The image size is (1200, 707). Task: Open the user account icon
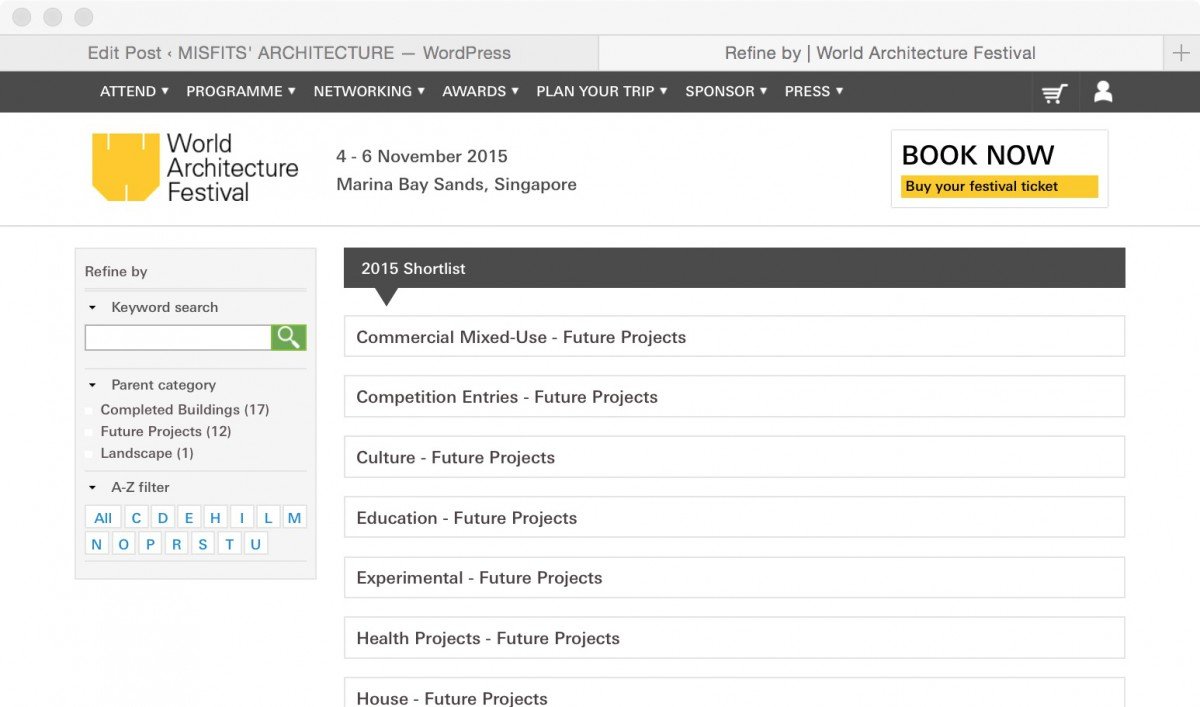click(x=1103, y=92)
